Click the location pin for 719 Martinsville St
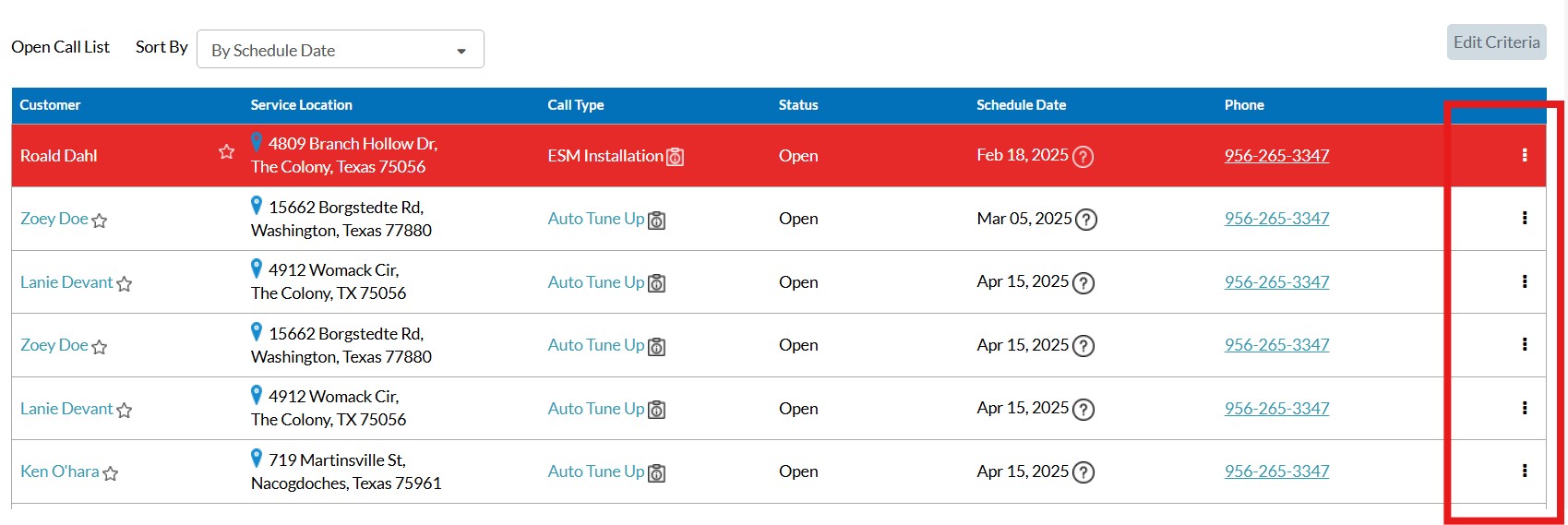 [257, 458]
